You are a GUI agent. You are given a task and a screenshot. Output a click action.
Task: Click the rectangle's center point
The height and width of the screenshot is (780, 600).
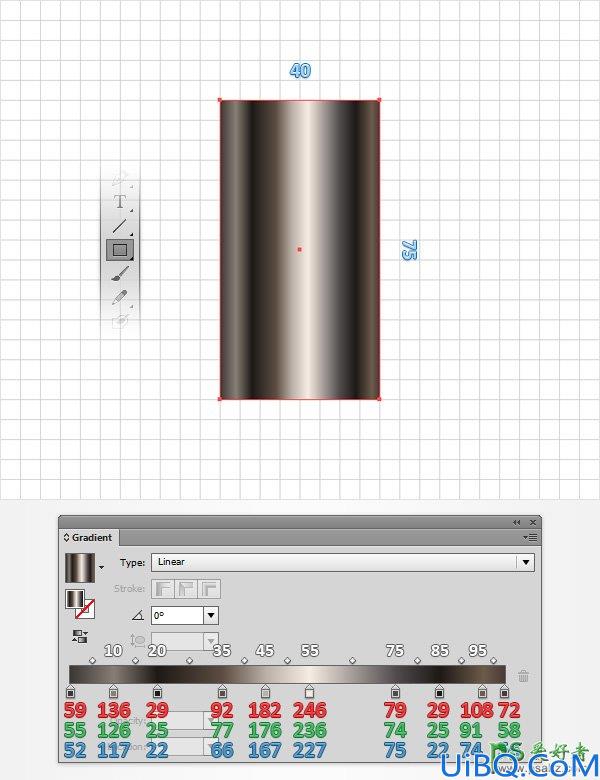pyautogui.click(x=300, y=249)
